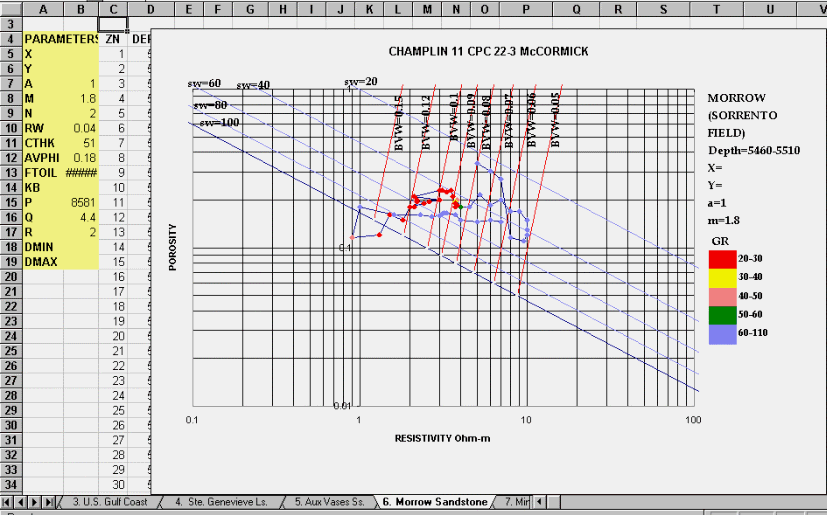Select the yellow 30-40 GR legend swatch
Screen dimensions: 827x515
(x=722, y=277)
